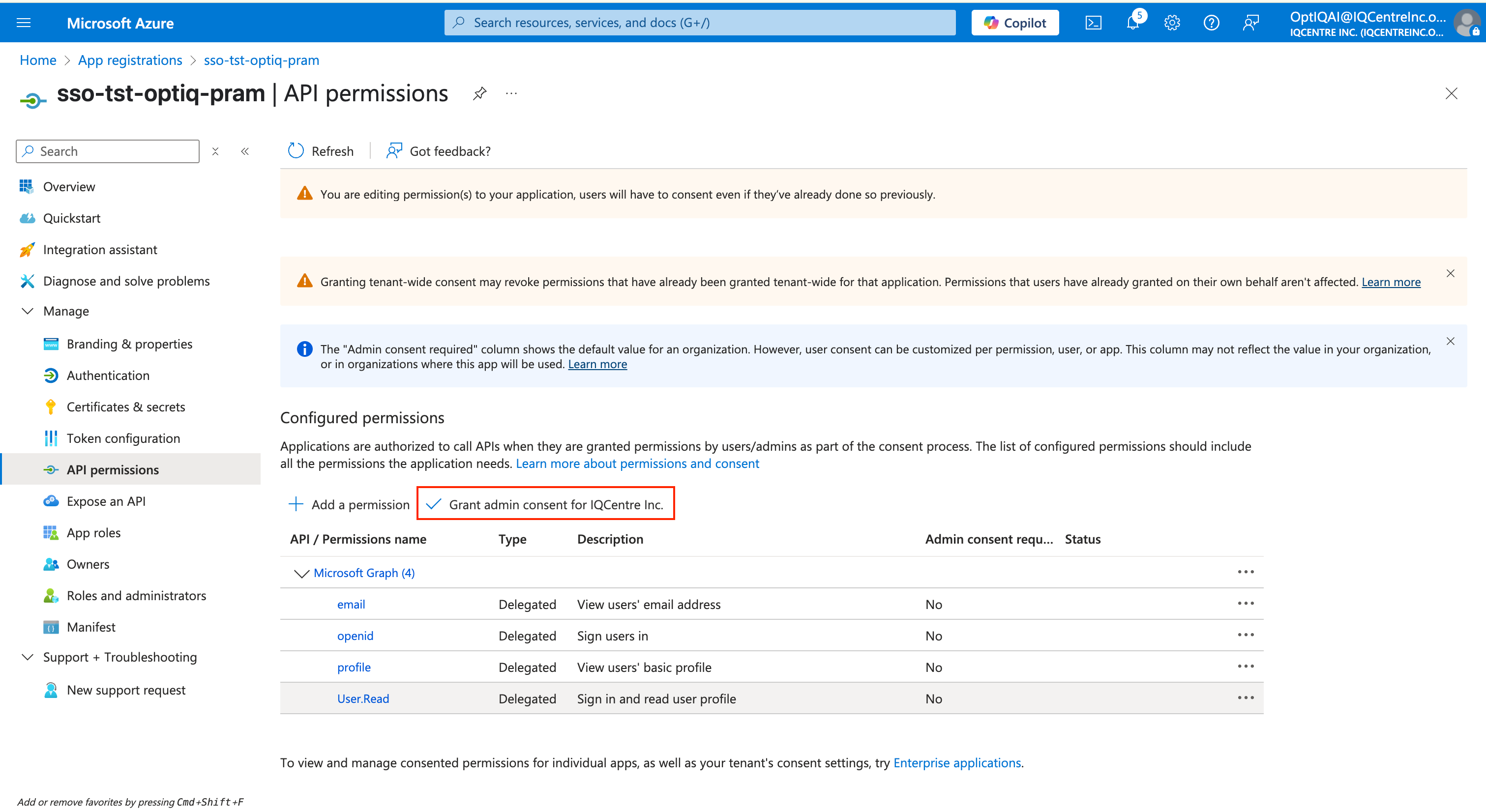Click the Quickstart cloud icon

click(27, 218)
